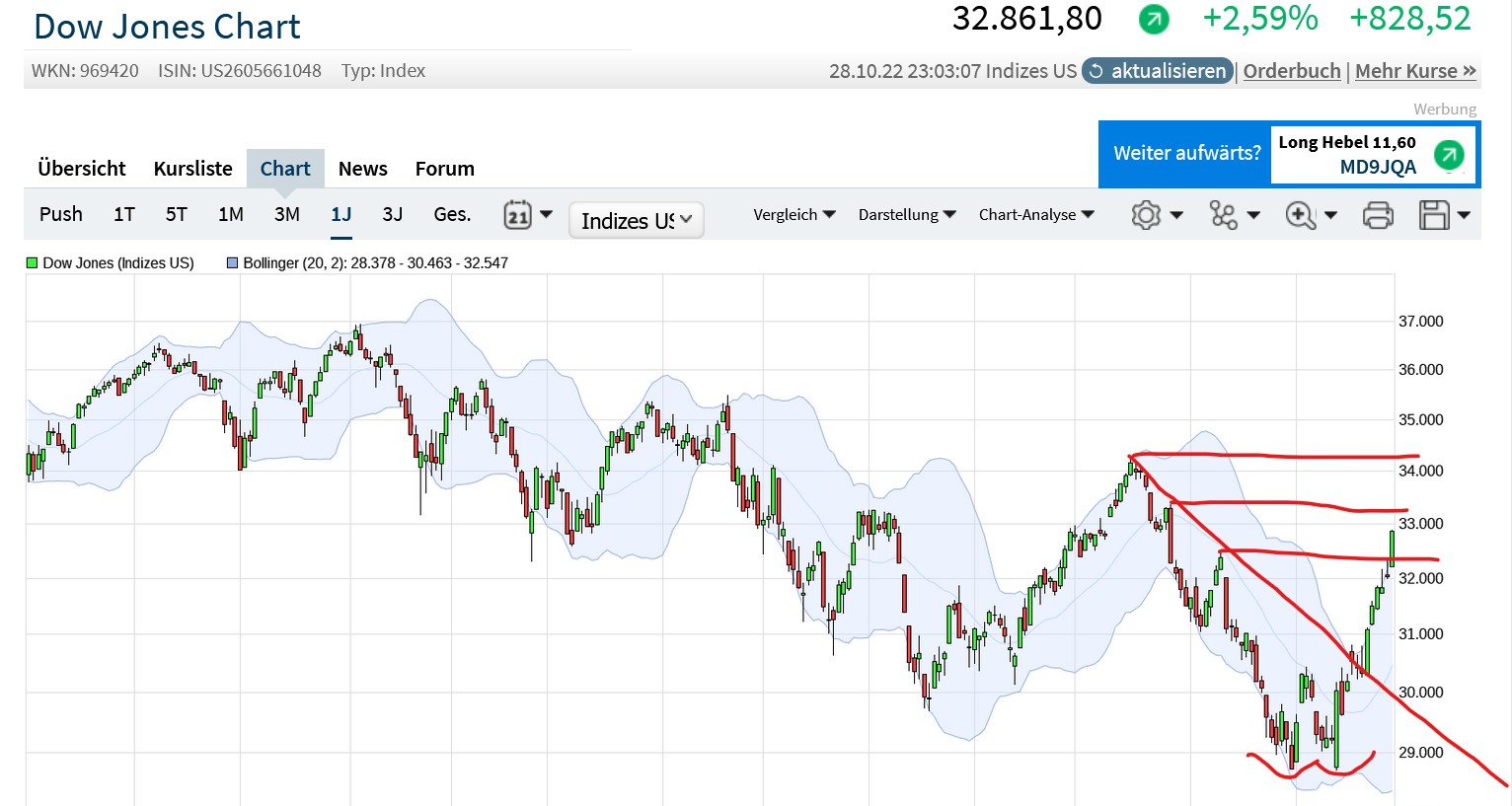1512x806 pixels.
Task: Print the chart with printer icon
Action: point(1378,214)
